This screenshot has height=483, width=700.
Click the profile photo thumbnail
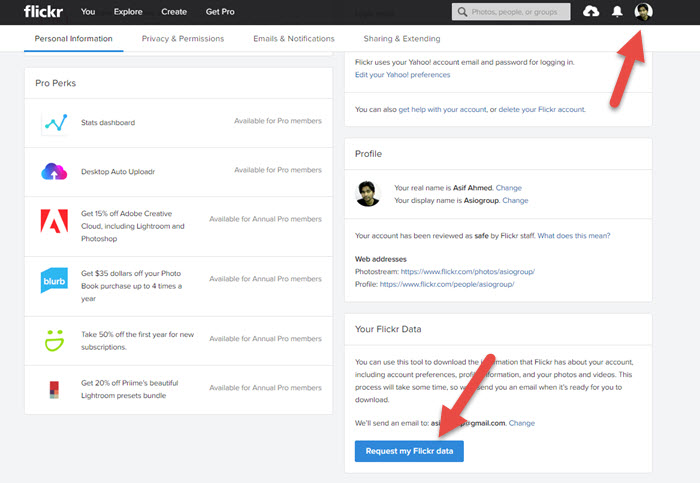coord(367,194)
